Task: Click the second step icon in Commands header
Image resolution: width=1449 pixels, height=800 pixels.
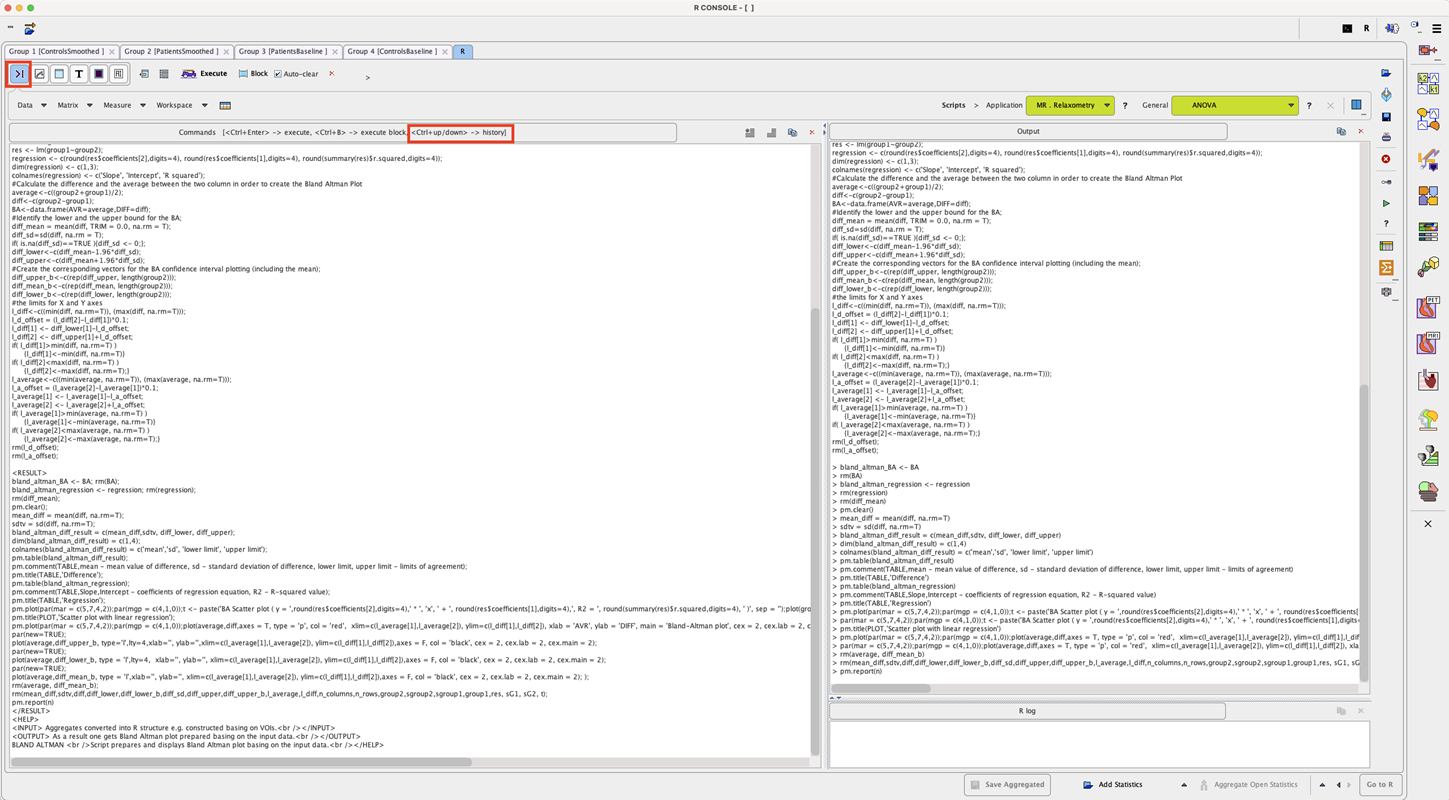Action: [771, 132]
